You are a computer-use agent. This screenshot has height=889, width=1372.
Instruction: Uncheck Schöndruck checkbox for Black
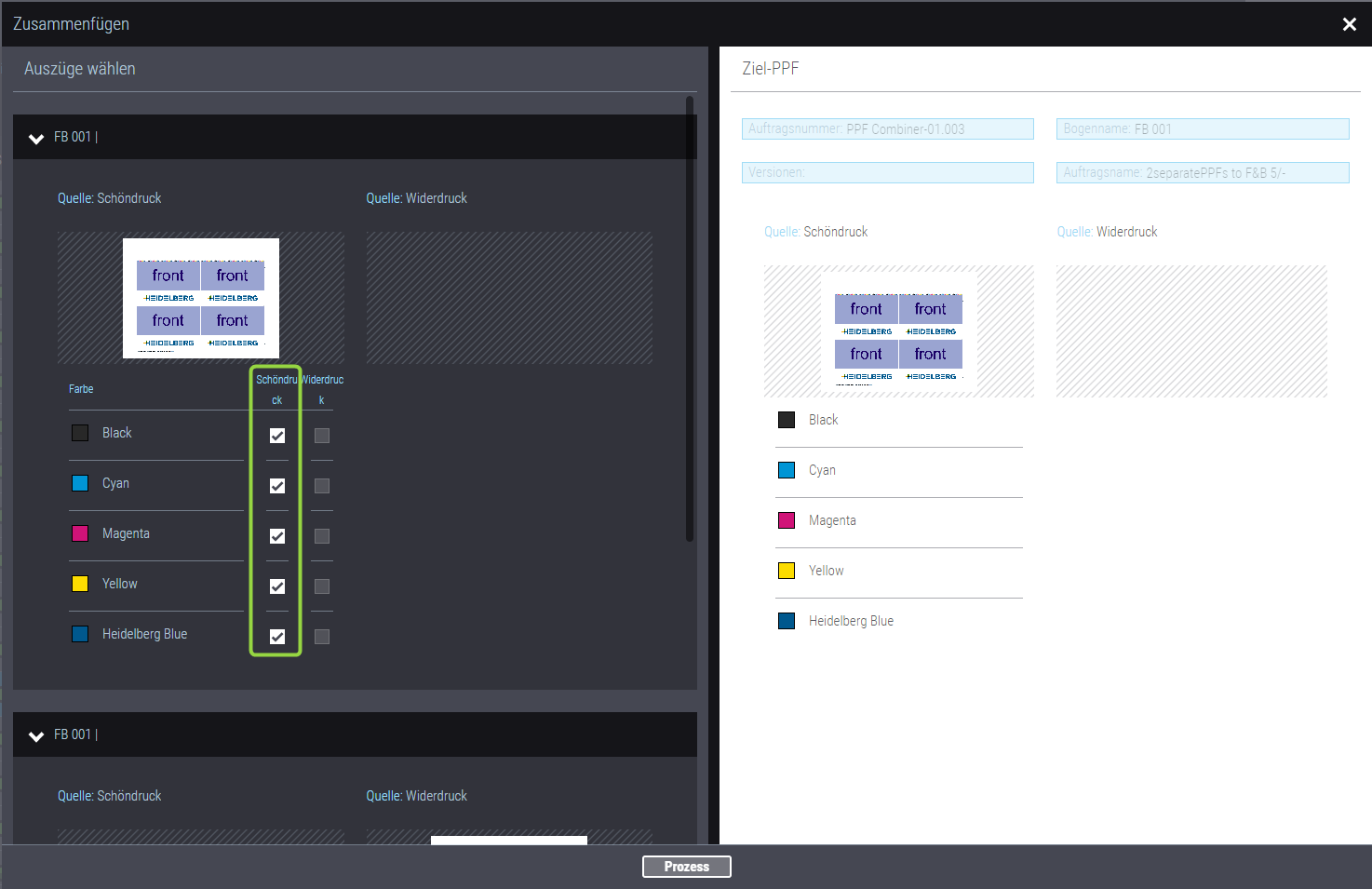[x=277, y=436]
